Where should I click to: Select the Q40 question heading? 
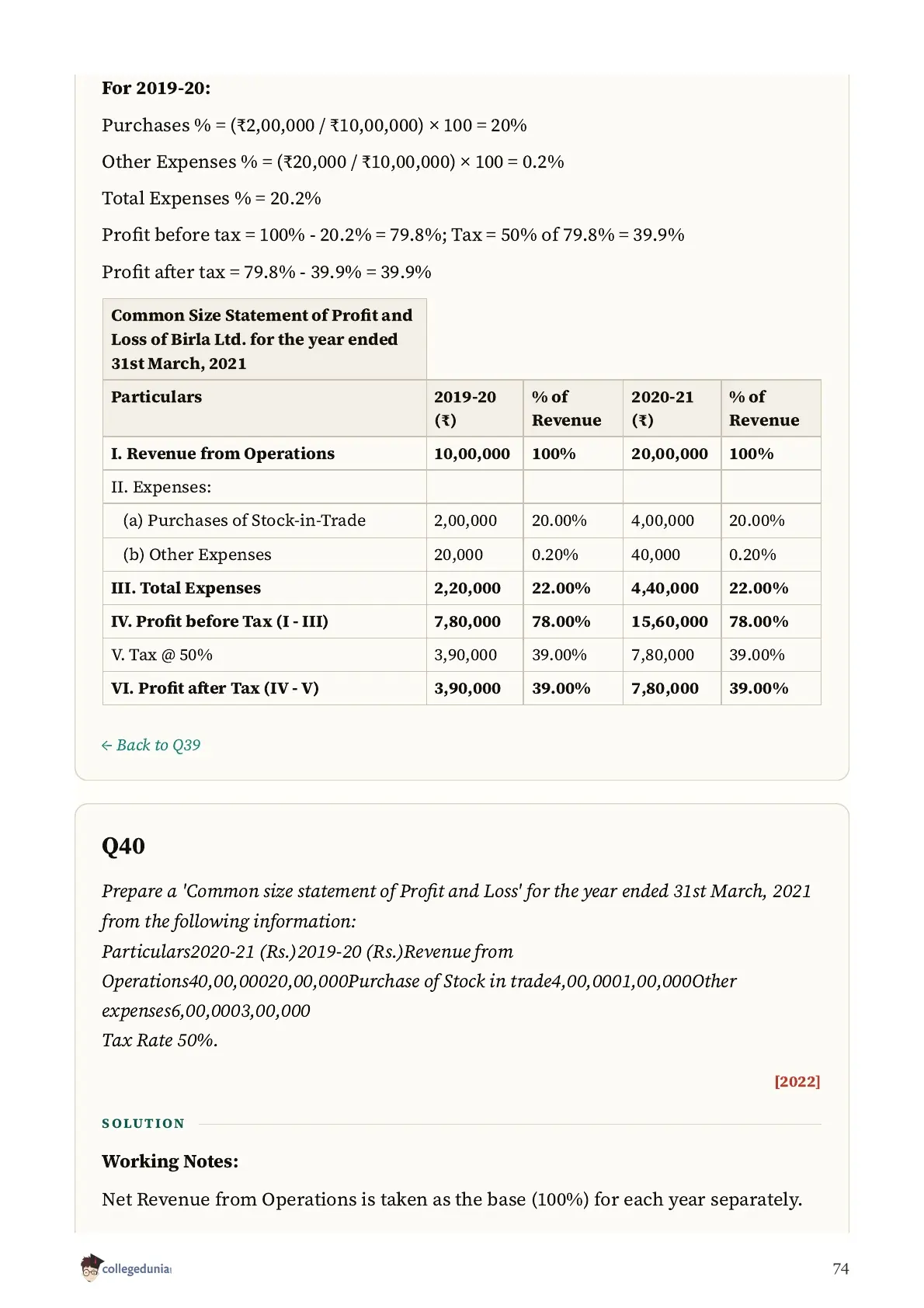coord(123,846)
